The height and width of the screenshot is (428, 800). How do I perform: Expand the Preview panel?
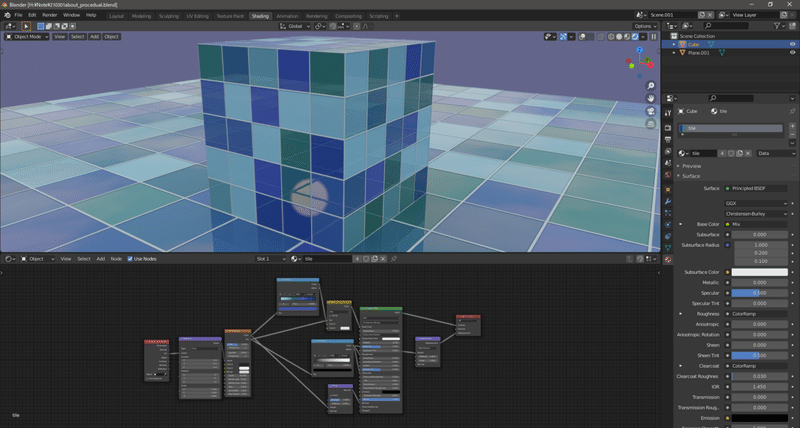pos(690,166)
